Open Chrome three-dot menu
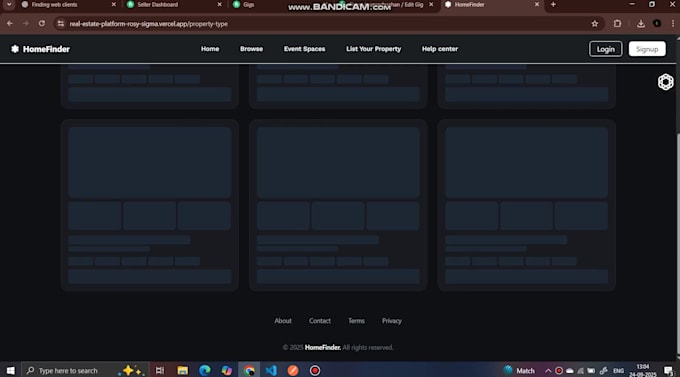This screenshot has height=377, width=680. pyautogui.click(x=673, y=24)
